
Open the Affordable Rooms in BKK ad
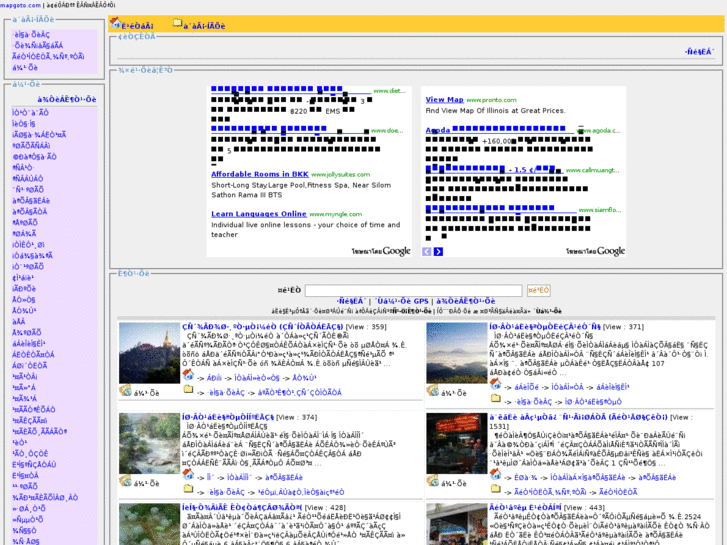(x=259, y=174)
